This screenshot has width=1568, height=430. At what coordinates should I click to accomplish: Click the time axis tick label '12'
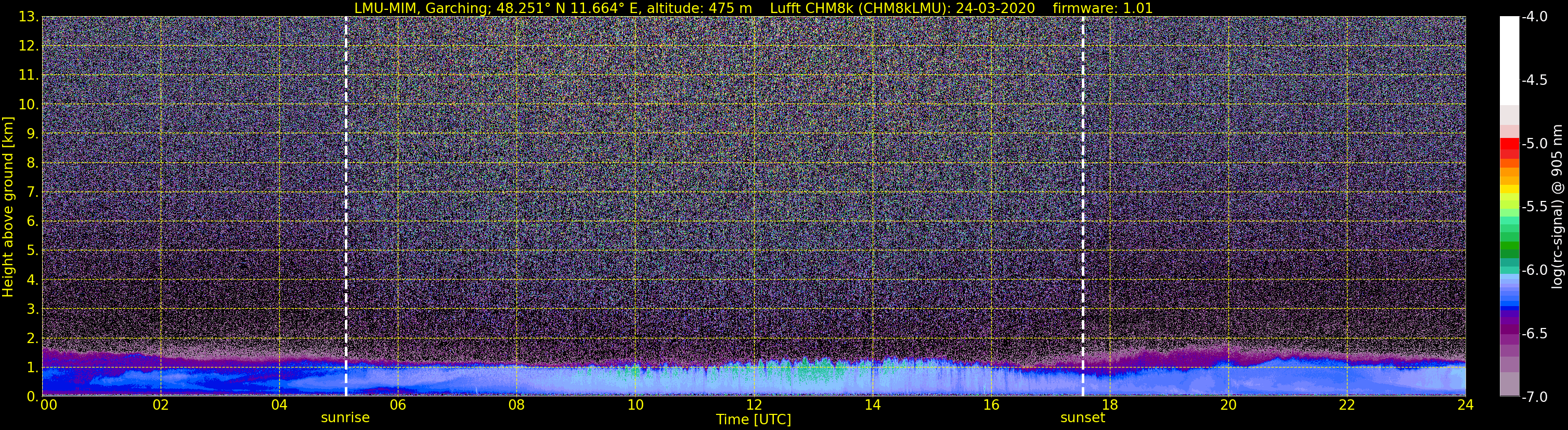pyautogui.click(x=754, y=406)
